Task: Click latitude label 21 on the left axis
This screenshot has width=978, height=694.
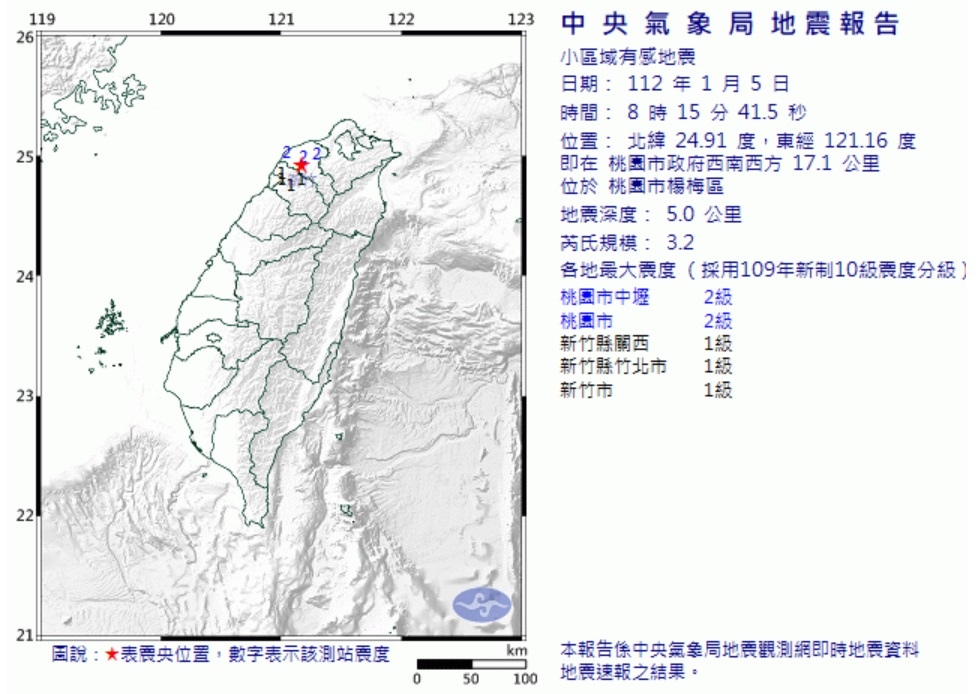Action: tap(25, 635)
